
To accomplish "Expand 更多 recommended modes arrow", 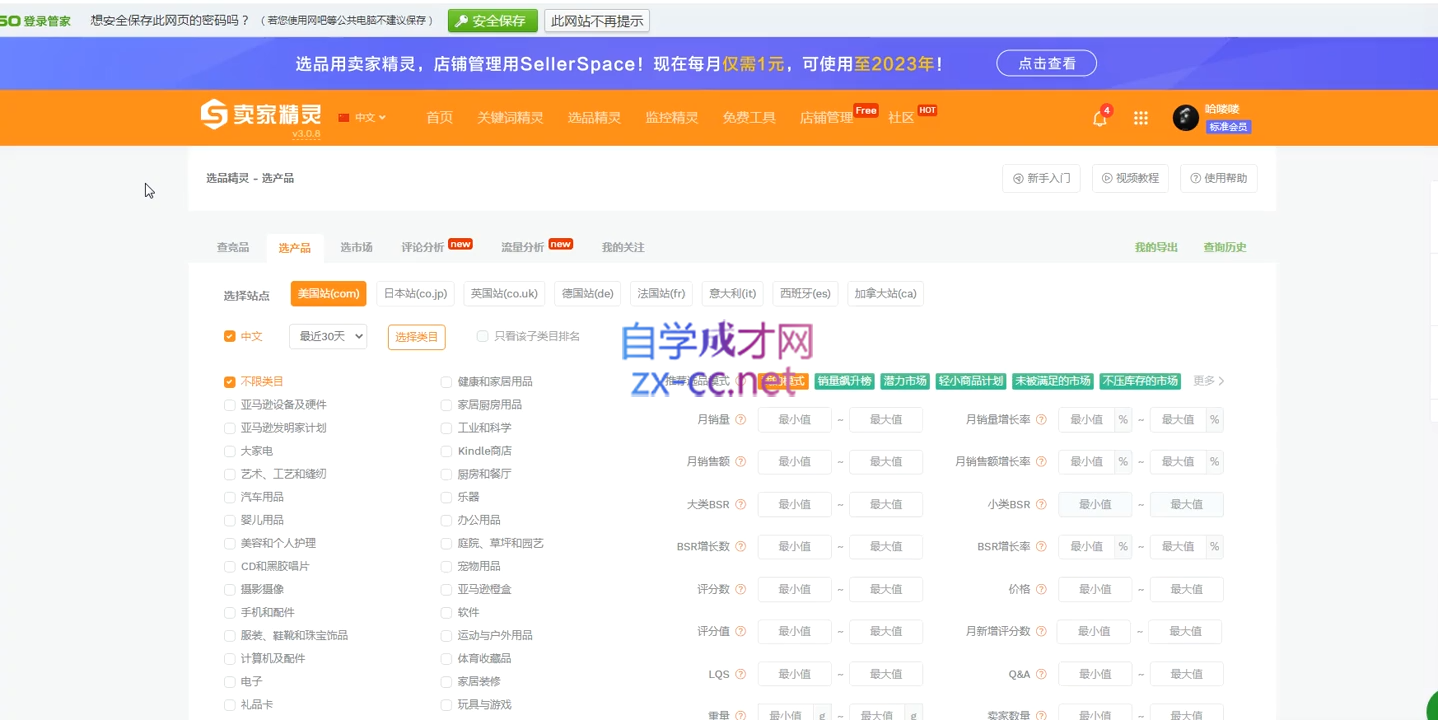I will 1209,381.
